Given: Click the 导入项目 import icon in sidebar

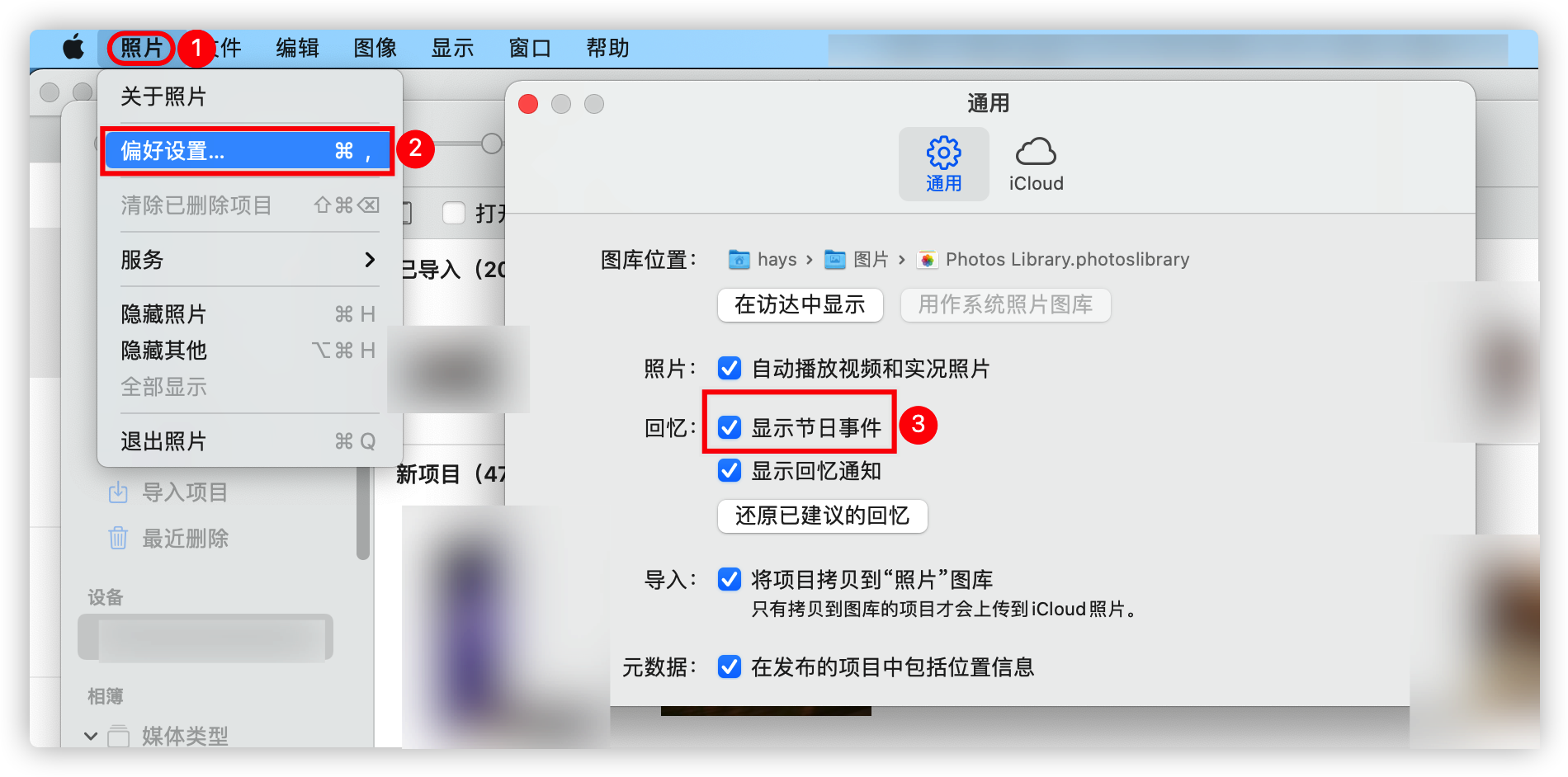Looking at the screenshot, I should click(118, 492).
